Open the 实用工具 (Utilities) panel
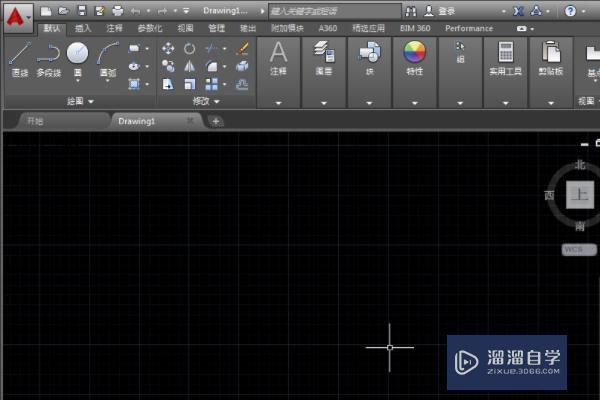Screen dimensions: 600x400 (x=505, y=59)
